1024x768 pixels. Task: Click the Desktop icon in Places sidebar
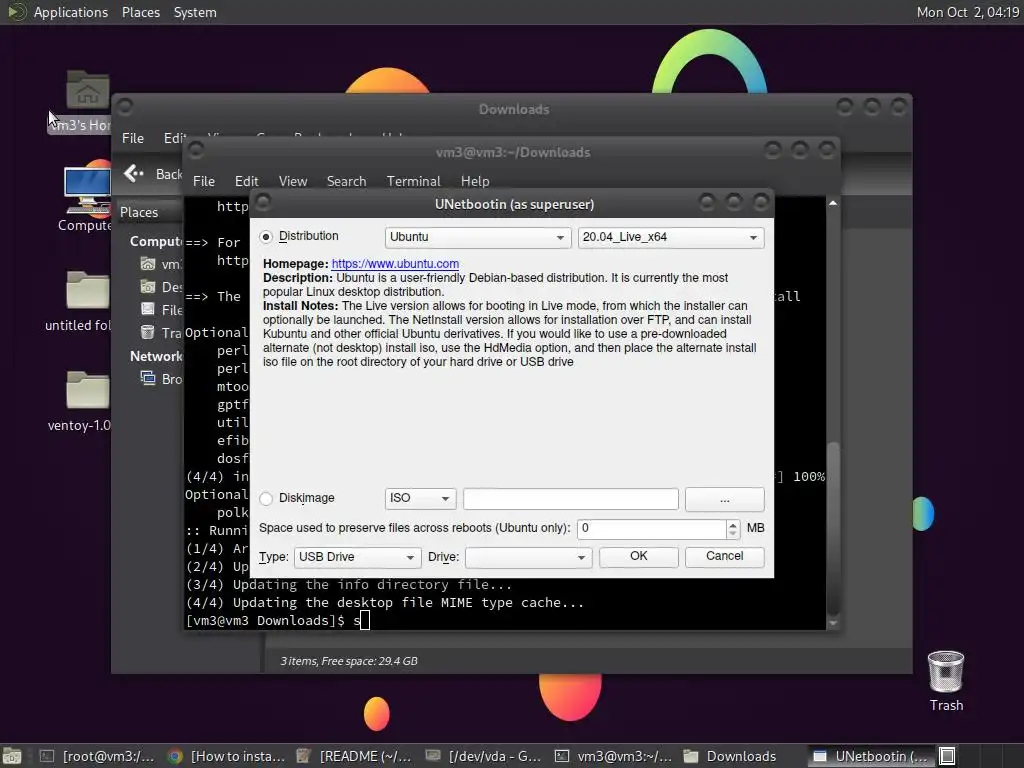point(148,287)
